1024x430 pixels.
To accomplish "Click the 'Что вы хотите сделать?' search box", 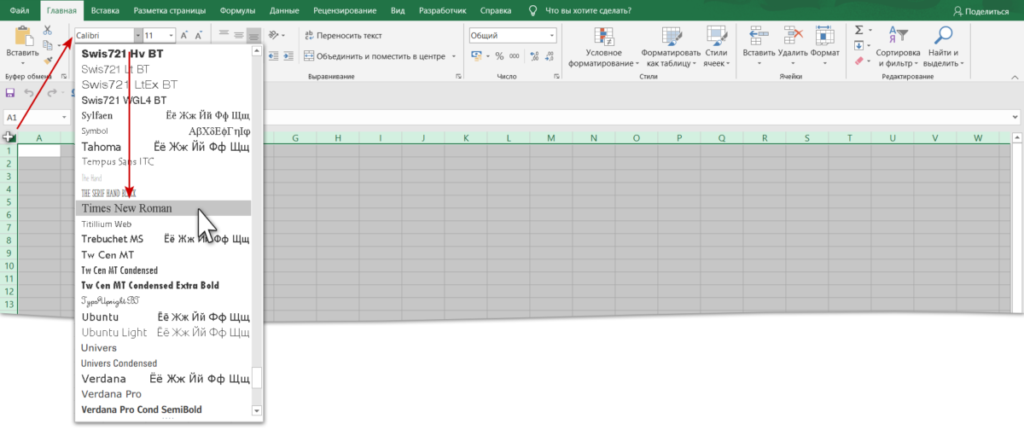I will (x=579, y=11).
